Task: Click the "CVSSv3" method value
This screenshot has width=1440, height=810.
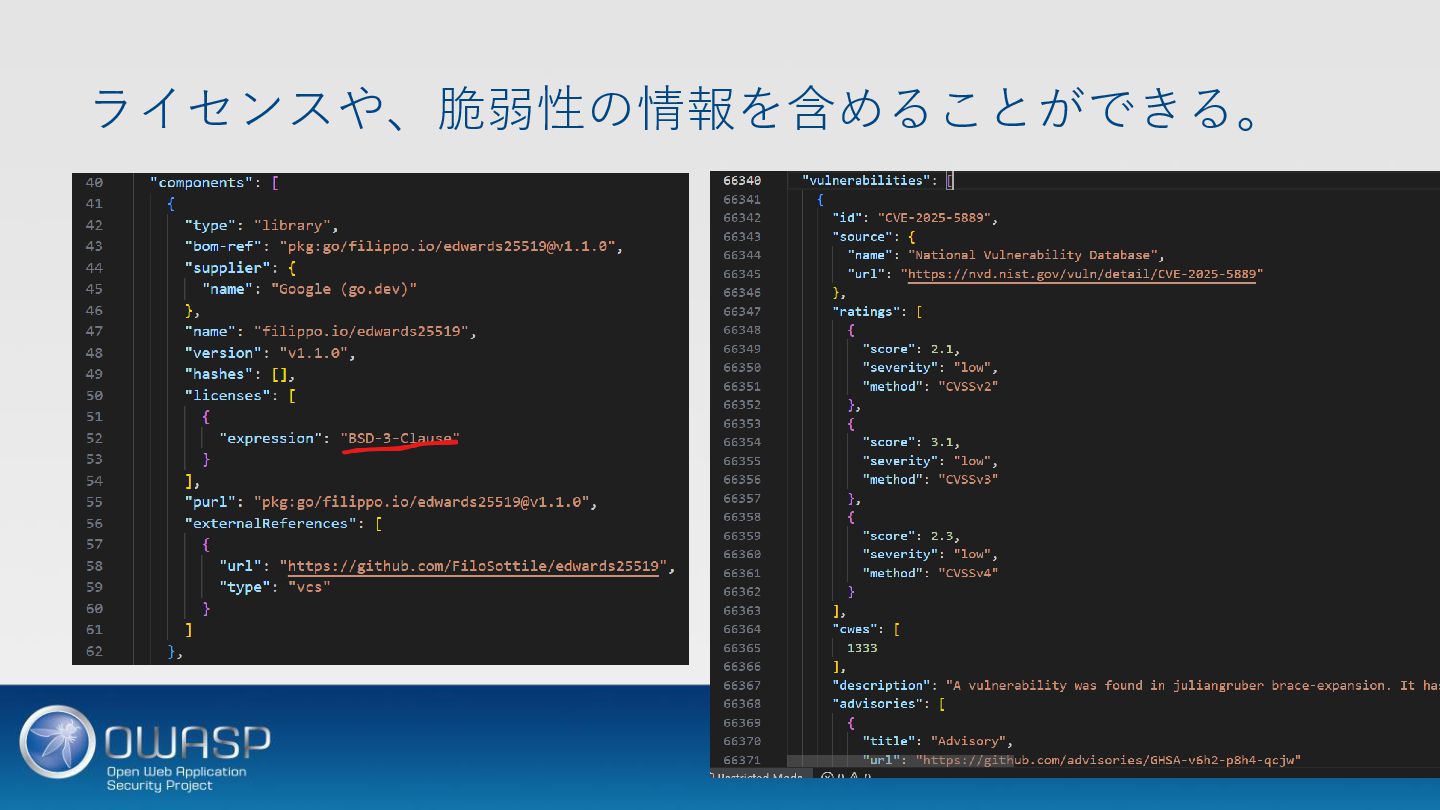Action: click(968, 479)
